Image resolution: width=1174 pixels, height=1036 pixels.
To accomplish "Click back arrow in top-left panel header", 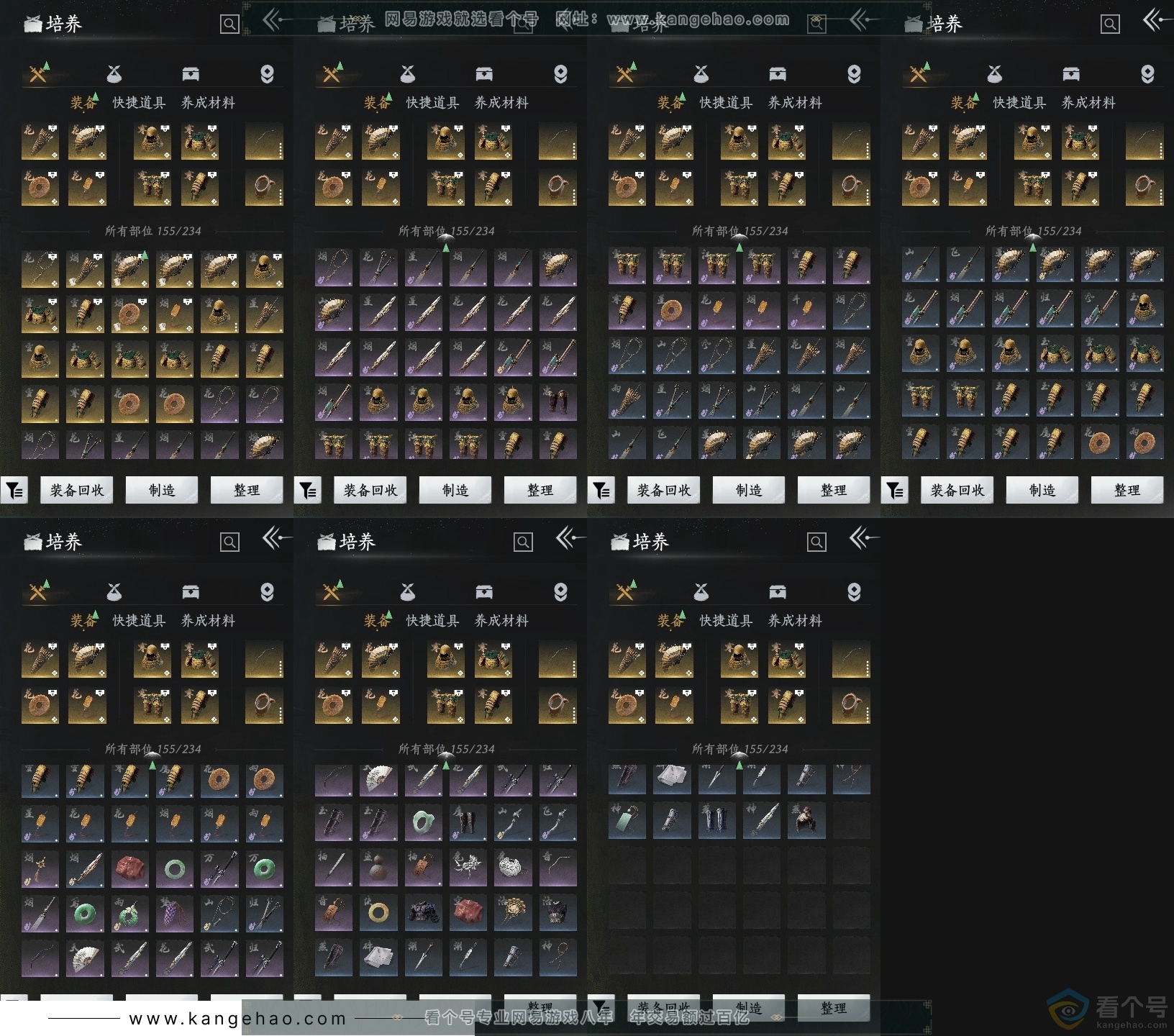I will (277, 20).
